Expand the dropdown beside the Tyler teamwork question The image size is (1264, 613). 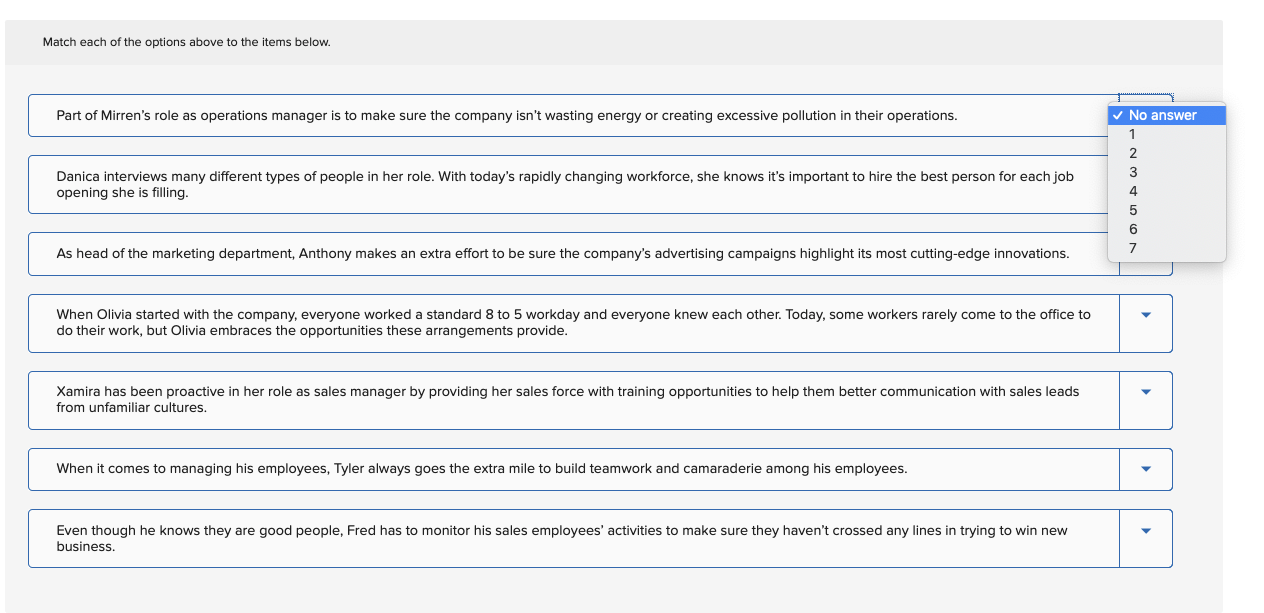[x=1145, y=469]
